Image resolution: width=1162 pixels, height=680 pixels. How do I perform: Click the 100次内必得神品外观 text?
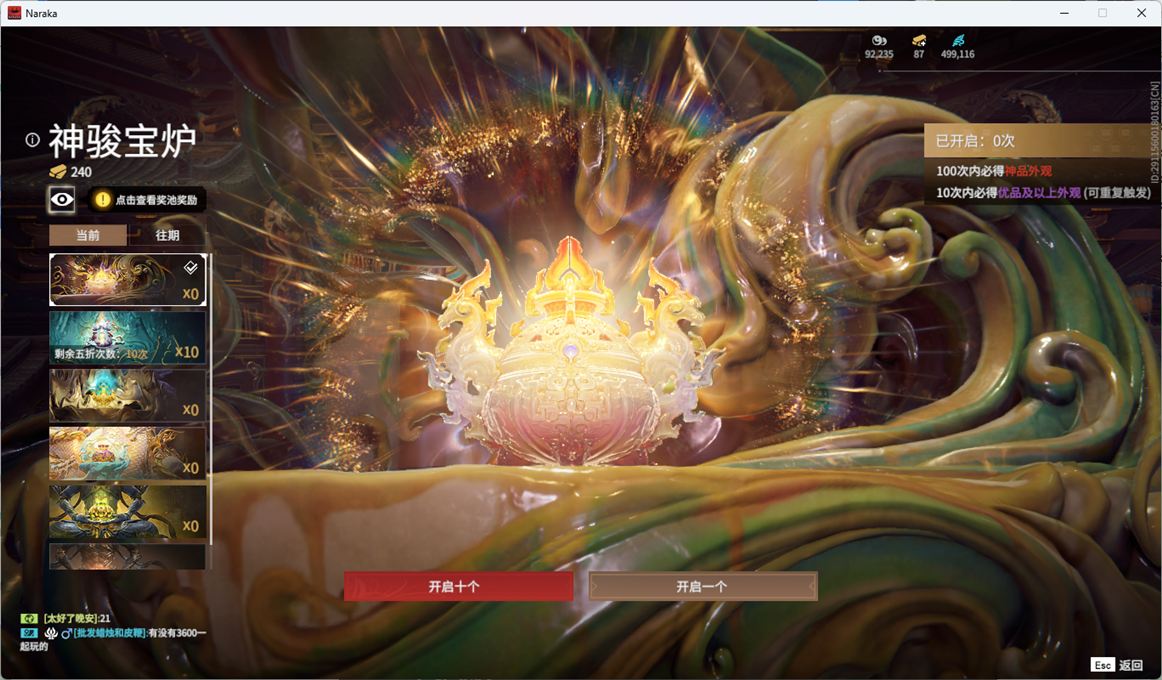[993, 171]
